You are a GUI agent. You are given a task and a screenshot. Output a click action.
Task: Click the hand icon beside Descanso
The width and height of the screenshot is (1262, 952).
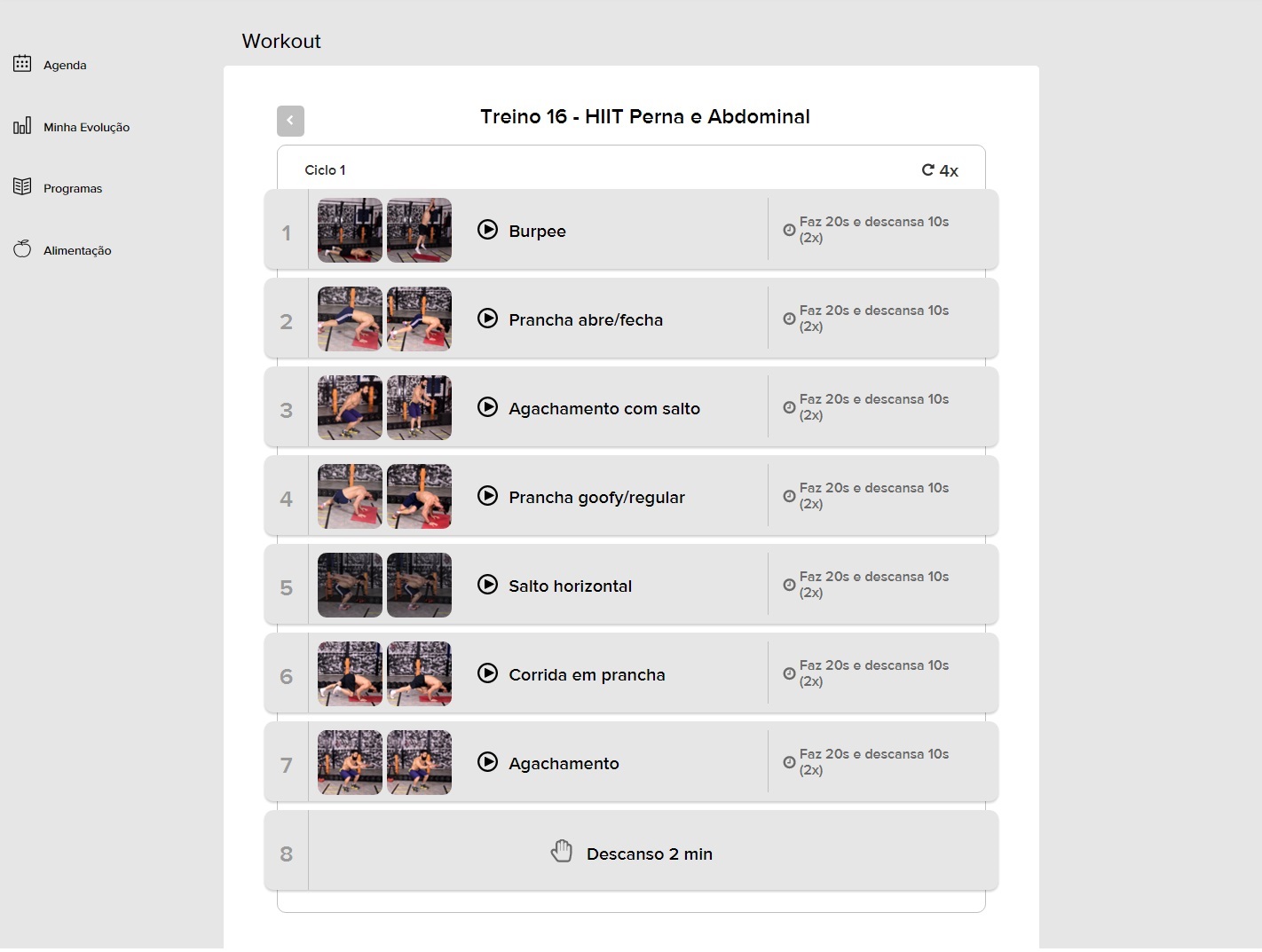(x=562, y=852)
